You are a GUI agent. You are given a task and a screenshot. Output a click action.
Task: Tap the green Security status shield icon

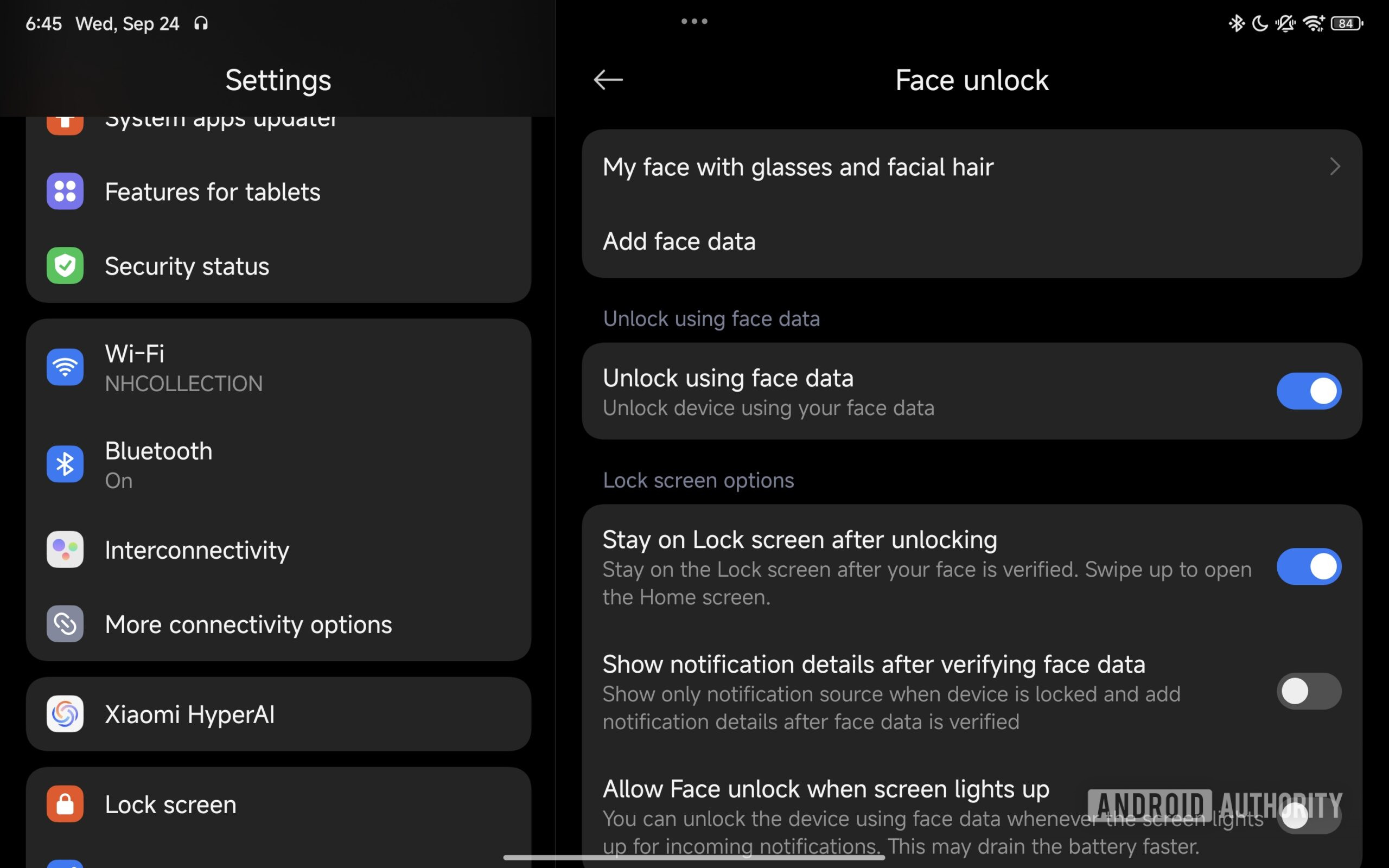[65, 266]
